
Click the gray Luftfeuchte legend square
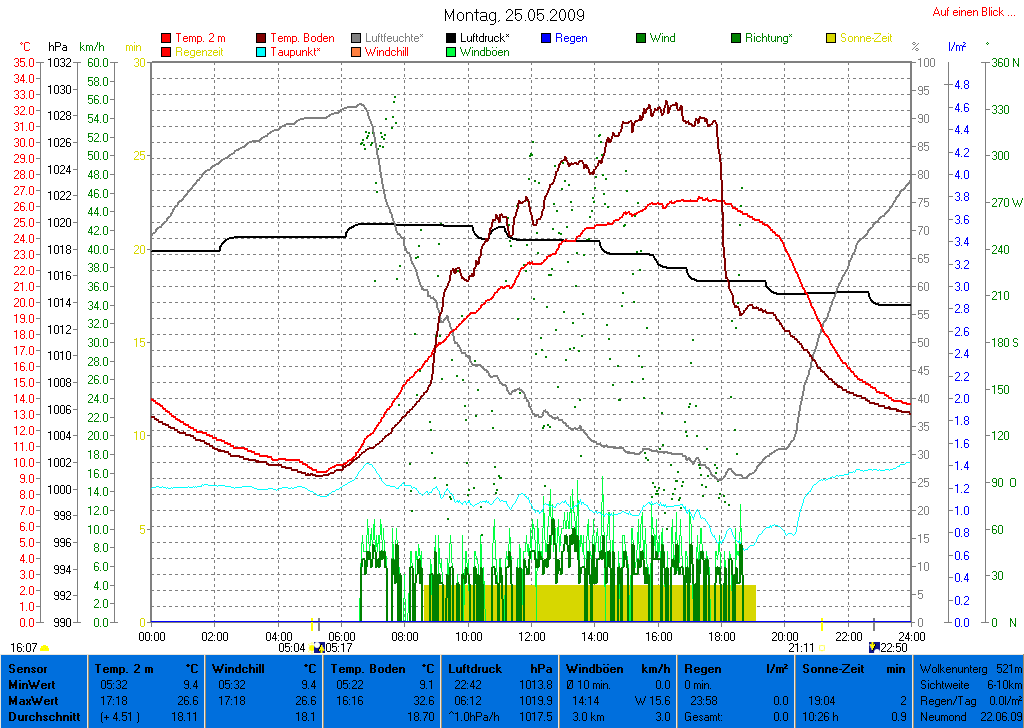coord(357,39)
